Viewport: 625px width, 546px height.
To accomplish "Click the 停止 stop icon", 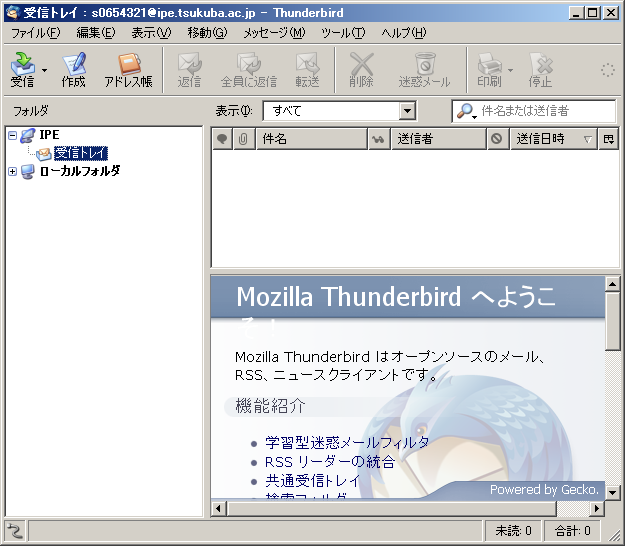I will pos(540,70).
